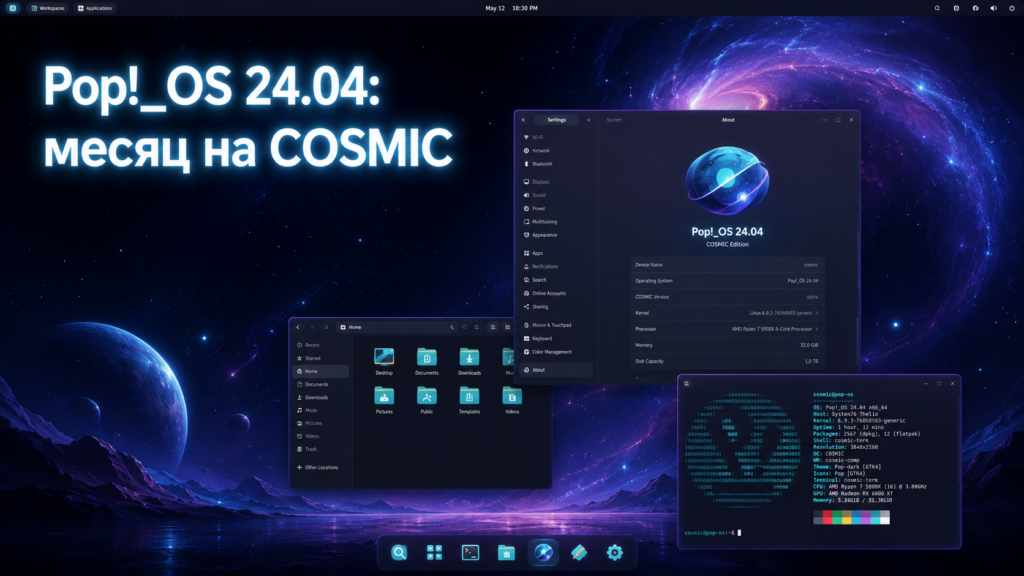The image size is (1024, 576).
Task: Select Downloads in the Files sidebar
Action: [320, 397]
